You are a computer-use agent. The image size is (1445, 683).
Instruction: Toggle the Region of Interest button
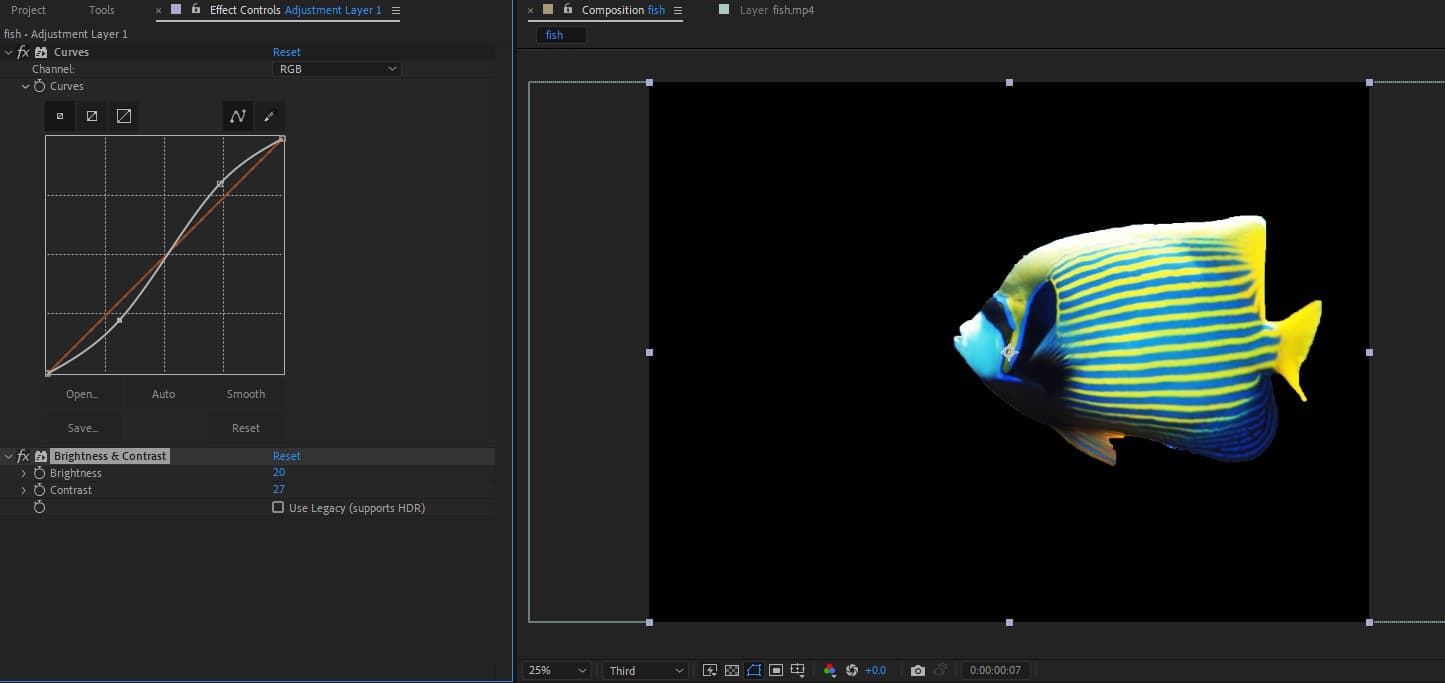[x=776, y=670]
